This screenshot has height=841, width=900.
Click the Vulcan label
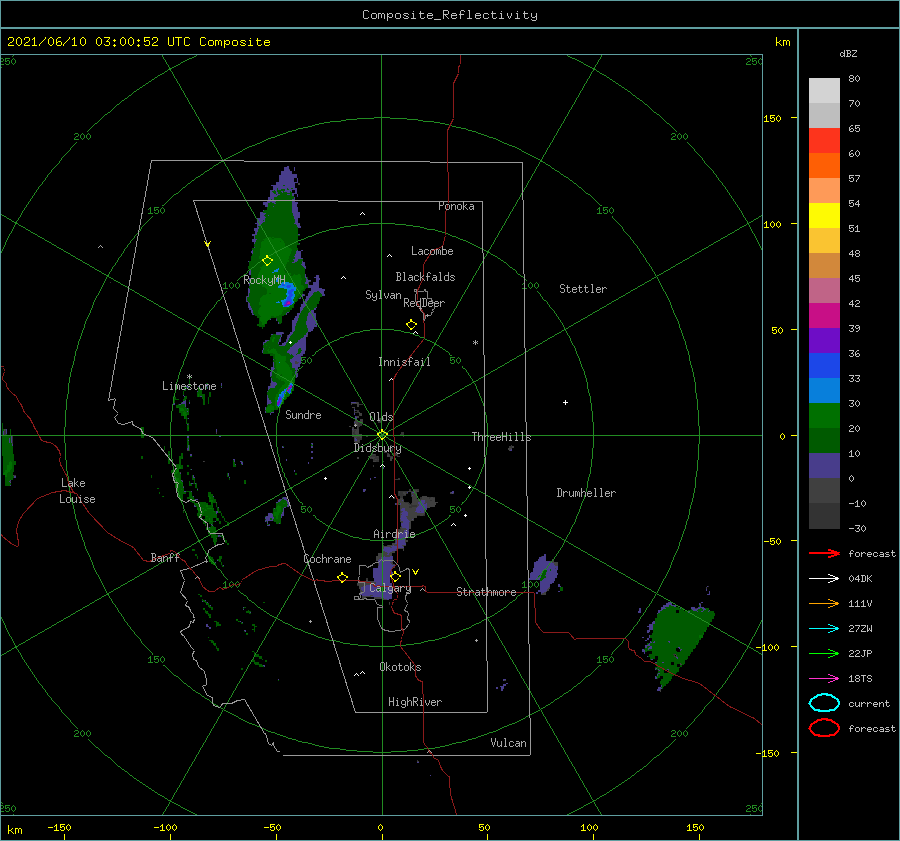tap(508, 743)
